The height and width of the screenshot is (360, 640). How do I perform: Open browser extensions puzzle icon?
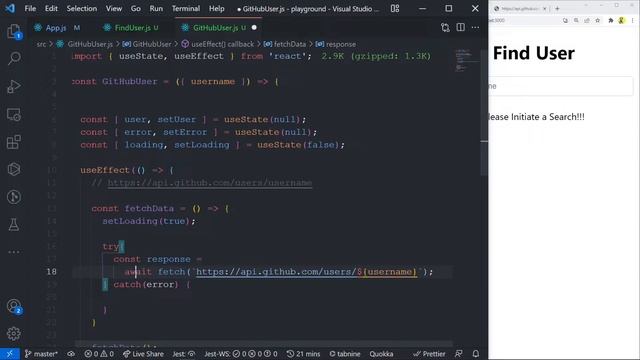[x=611, y=20]
